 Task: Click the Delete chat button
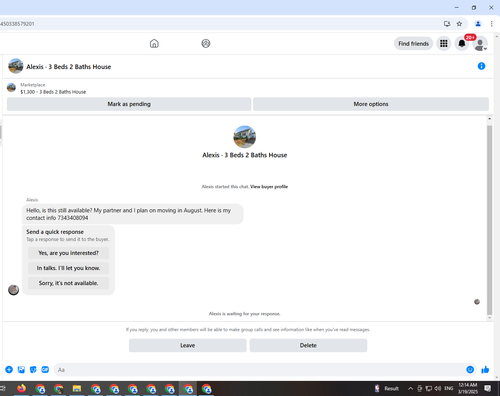tap(308, 345)
